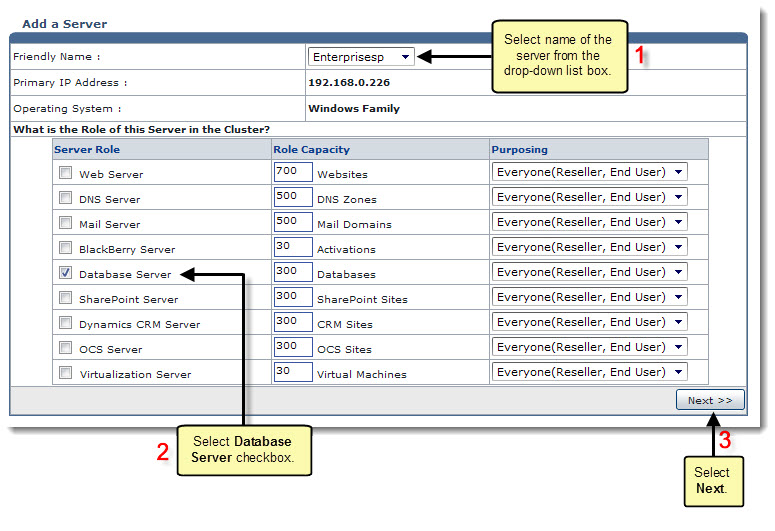This screenshot has height=531, width=775.
Task: Click the Primary IP Address label
Action: click(70, 83)
